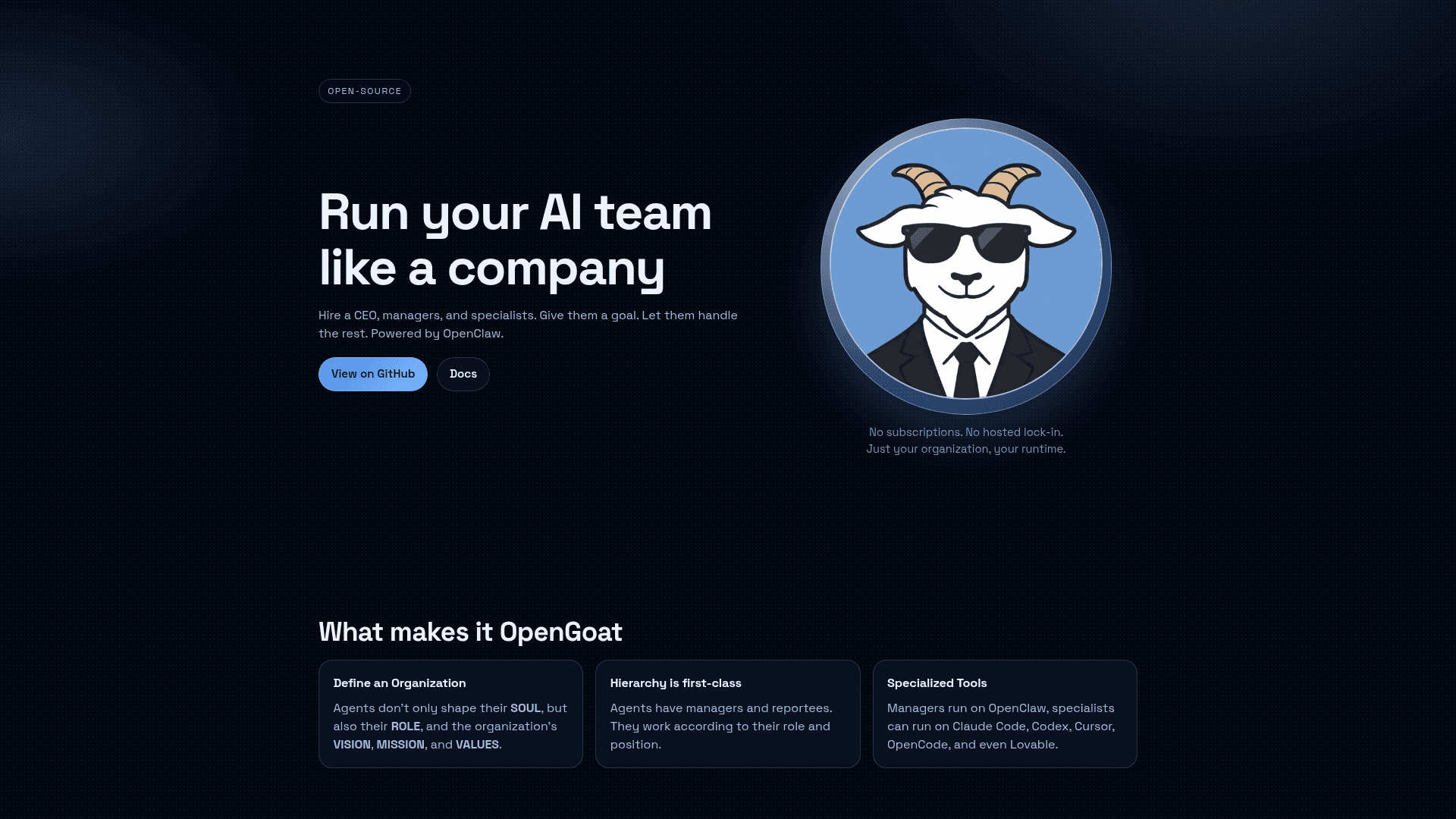This screenshot has width=1456, height=819.
Task: Click the 'Run your AI team' headline
Action: coord(515,213)
